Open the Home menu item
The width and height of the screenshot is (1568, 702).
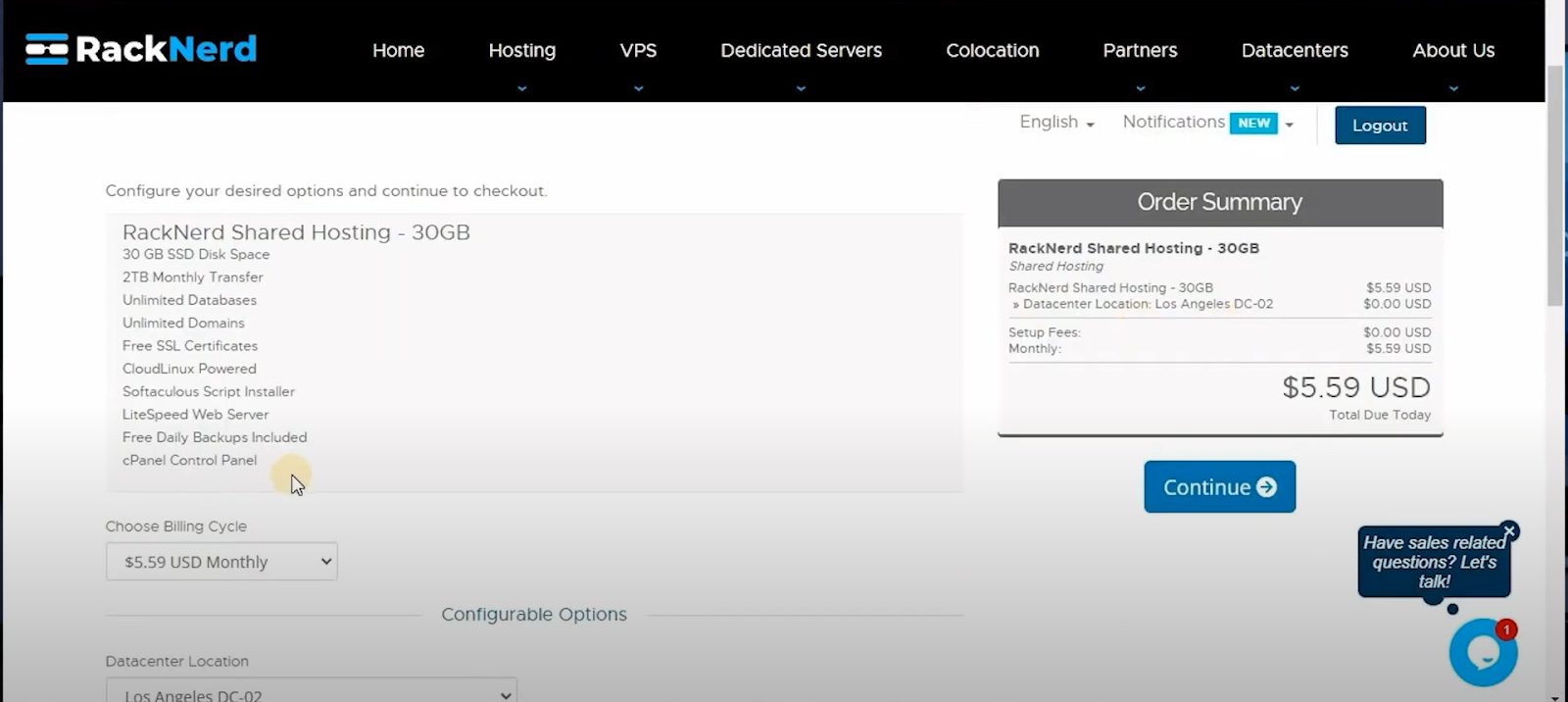[398, 50]
